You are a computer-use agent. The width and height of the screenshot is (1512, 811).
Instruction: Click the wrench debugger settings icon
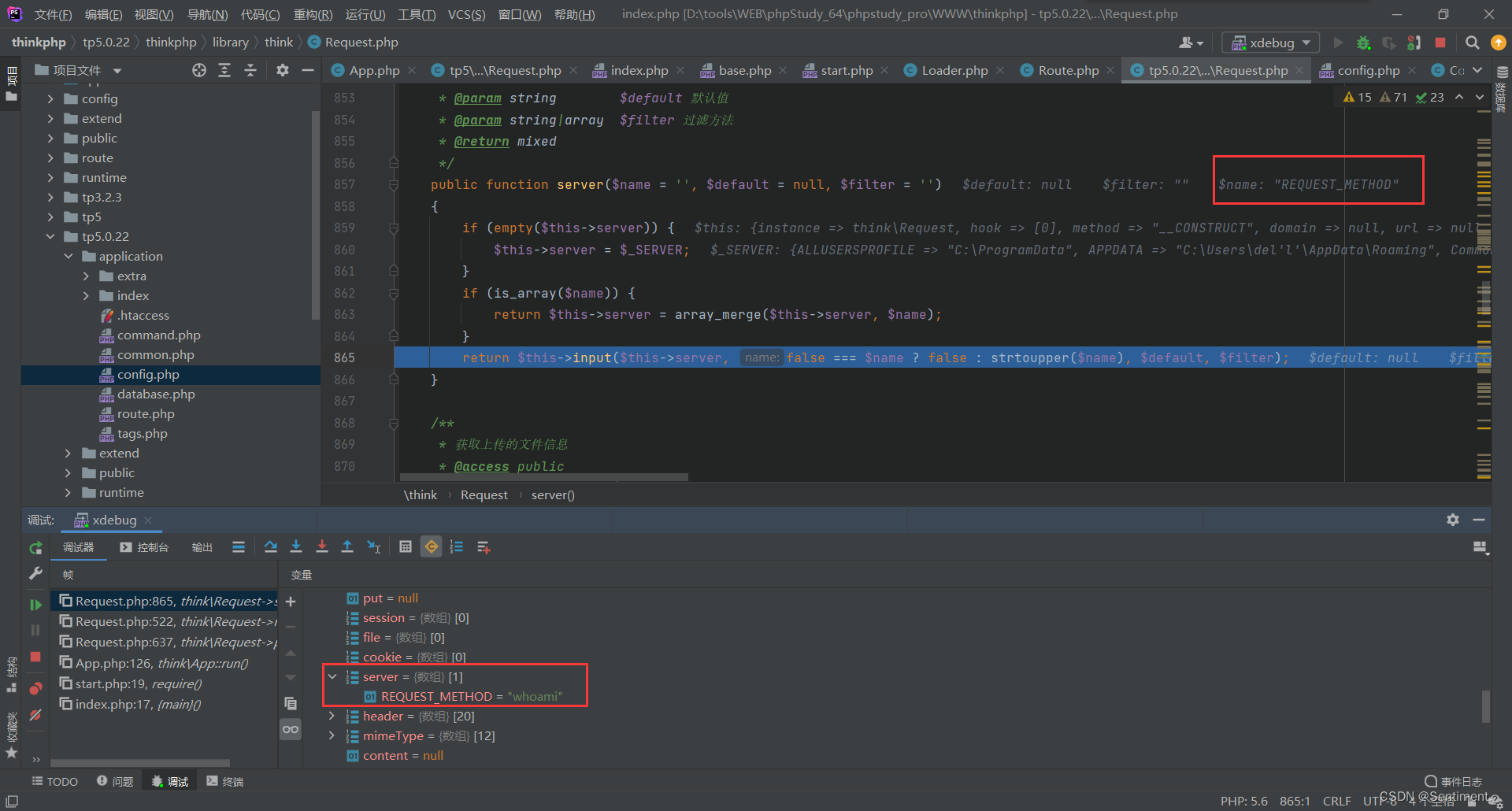[x=35, y=573]
